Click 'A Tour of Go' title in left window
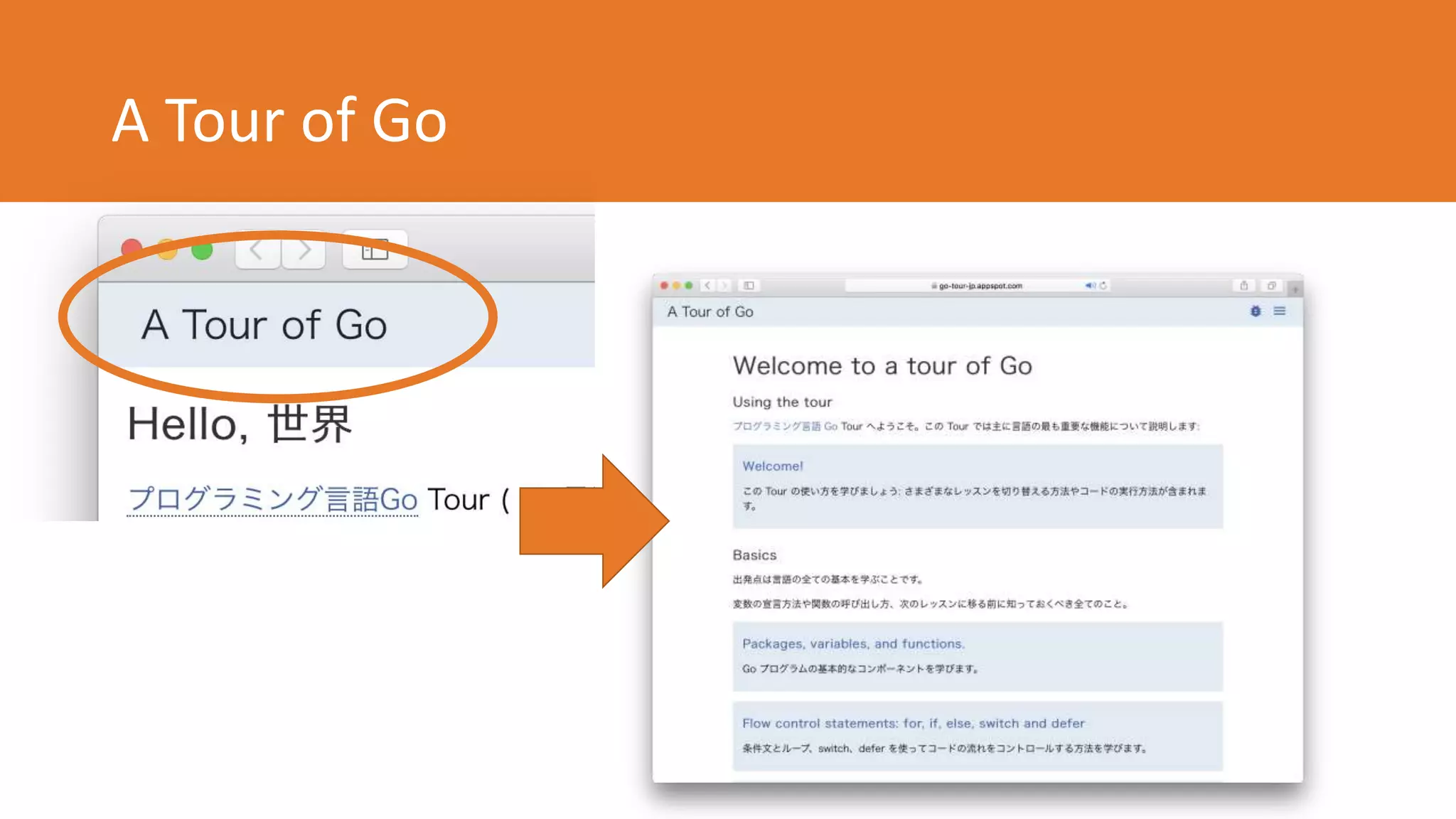1456x819 pixels. (x=264, y=325)
